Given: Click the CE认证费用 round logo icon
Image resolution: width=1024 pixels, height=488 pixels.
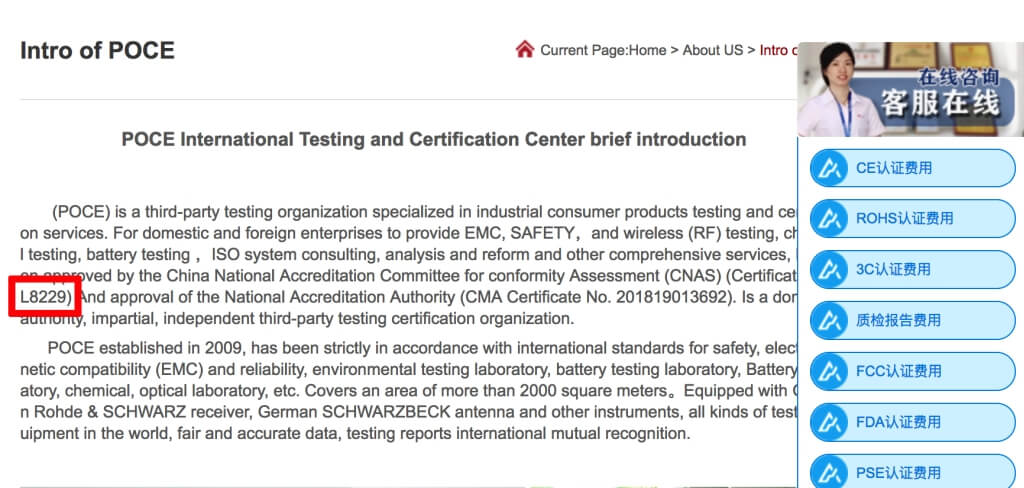Looking at the screenshot, I should 829,168.
